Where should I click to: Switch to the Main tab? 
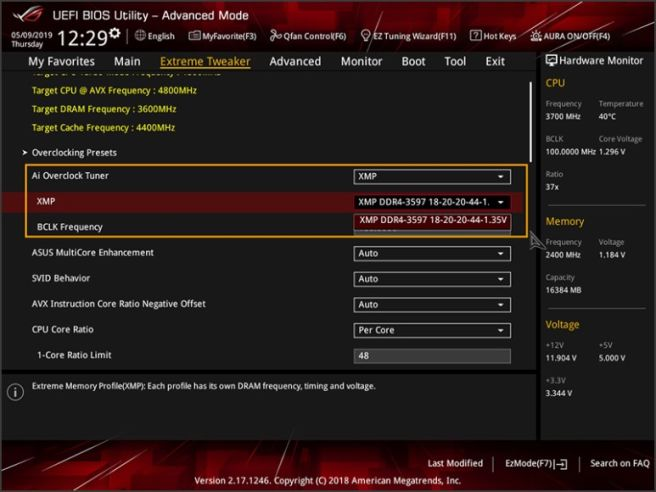point(127,62)
